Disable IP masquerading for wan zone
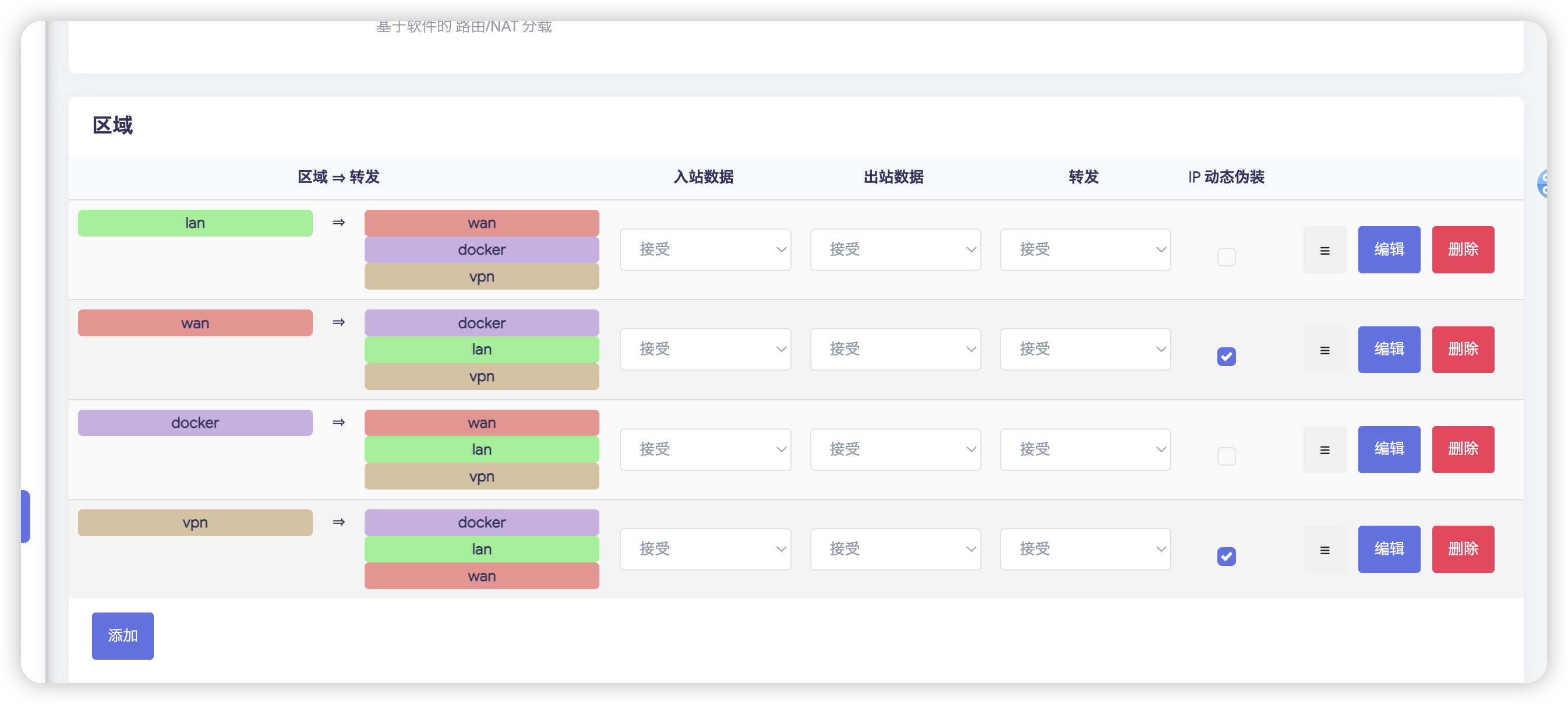The image size is (1568, 704). [1226, 356]
